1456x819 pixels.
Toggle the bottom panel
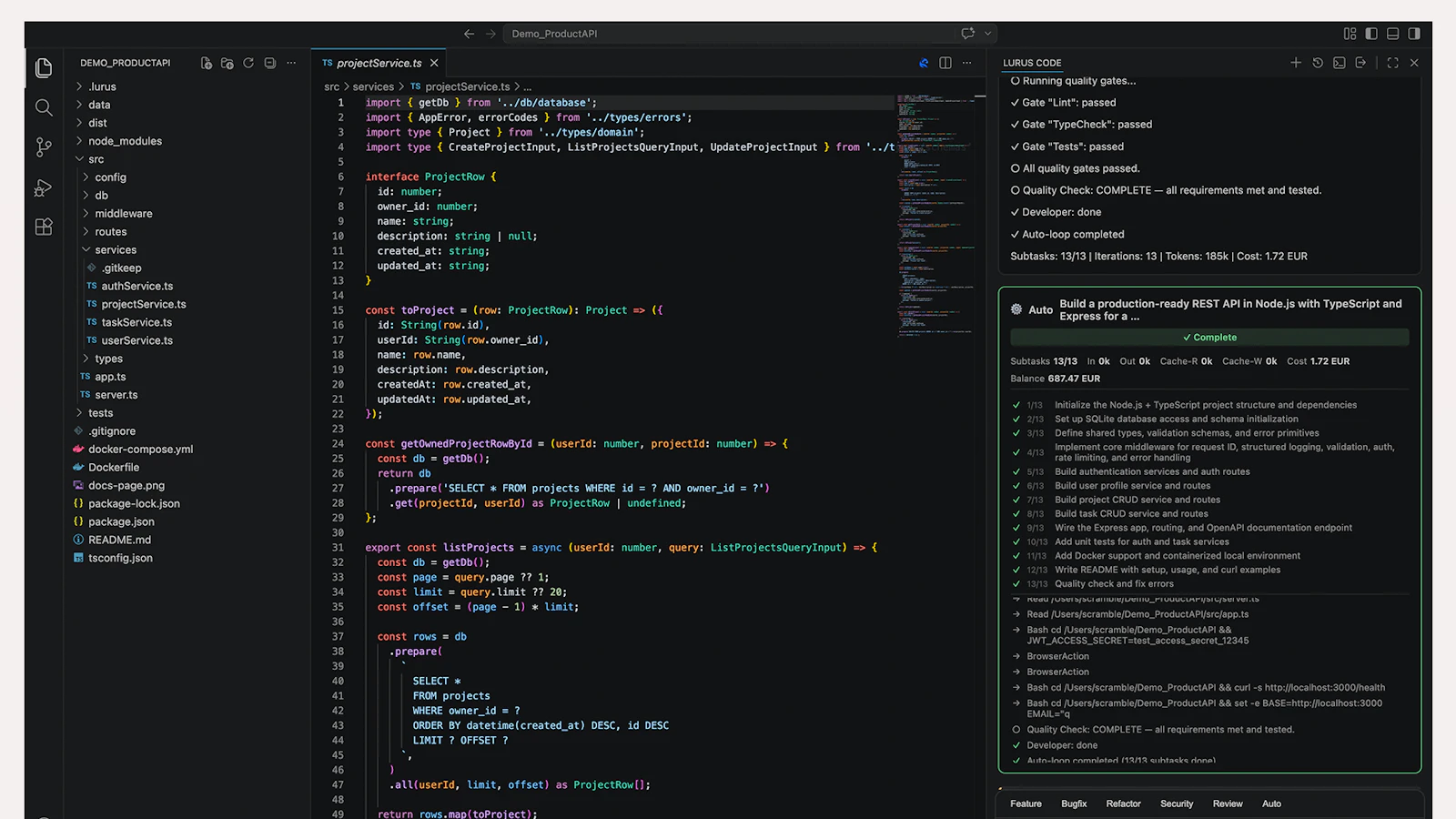pos(1392,34)
